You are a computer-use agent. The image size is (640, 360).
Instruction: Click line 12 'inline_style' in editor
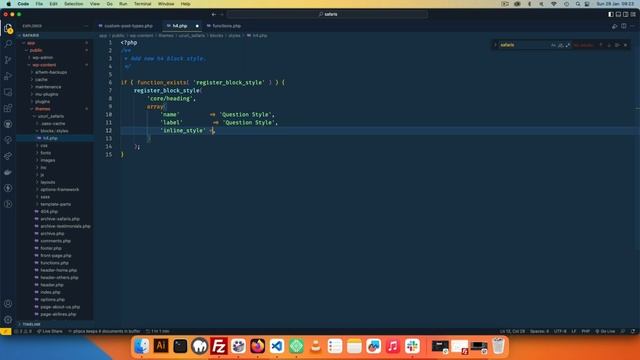(183, 131)
